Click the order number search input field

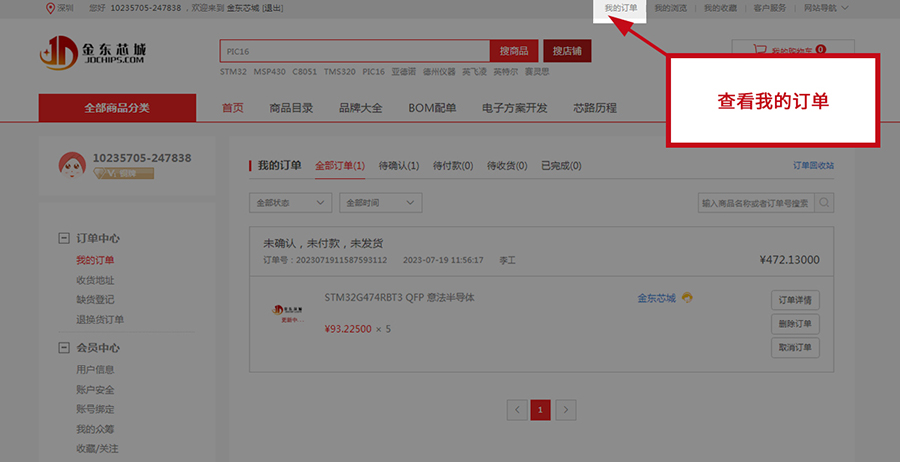tap(755, 203)
